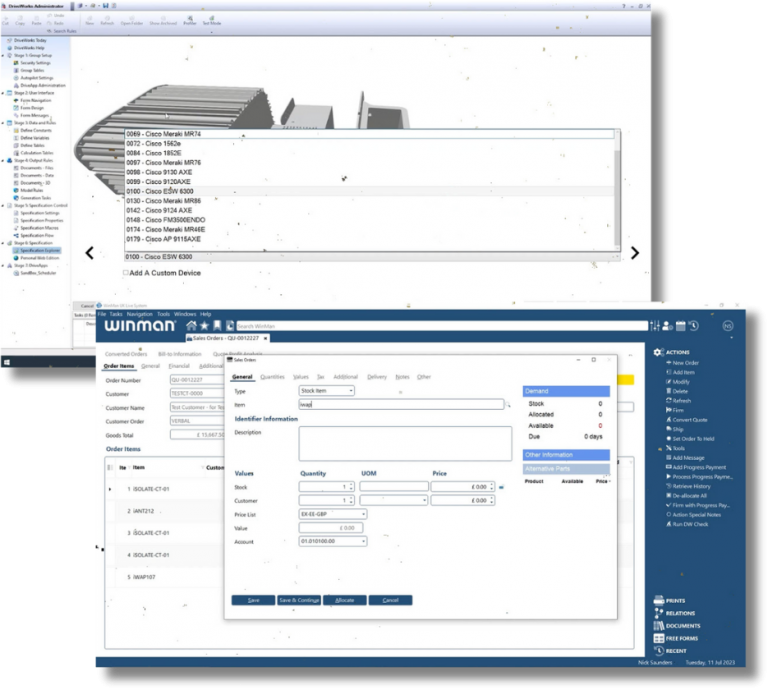Click Test Mode in DriveWorks toolbar
The height and width of the screenshot is (690, 768).
[x=212, y=21]
